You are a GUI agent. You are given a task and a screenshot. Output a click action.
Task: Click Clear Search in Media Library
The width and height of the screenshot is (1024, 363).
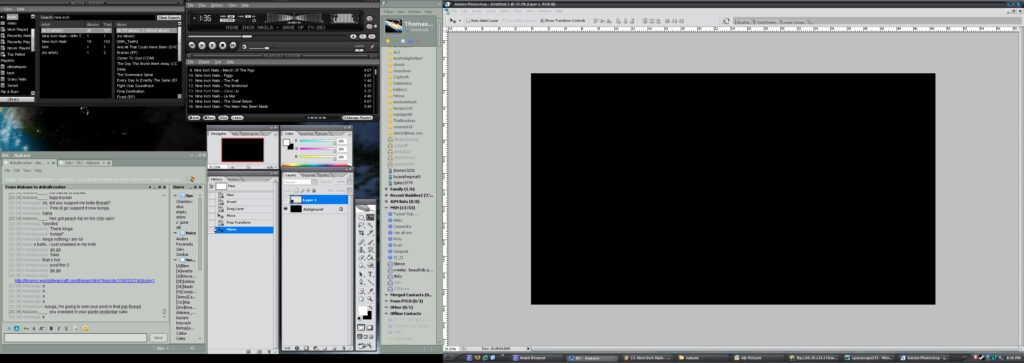point(168,17)
